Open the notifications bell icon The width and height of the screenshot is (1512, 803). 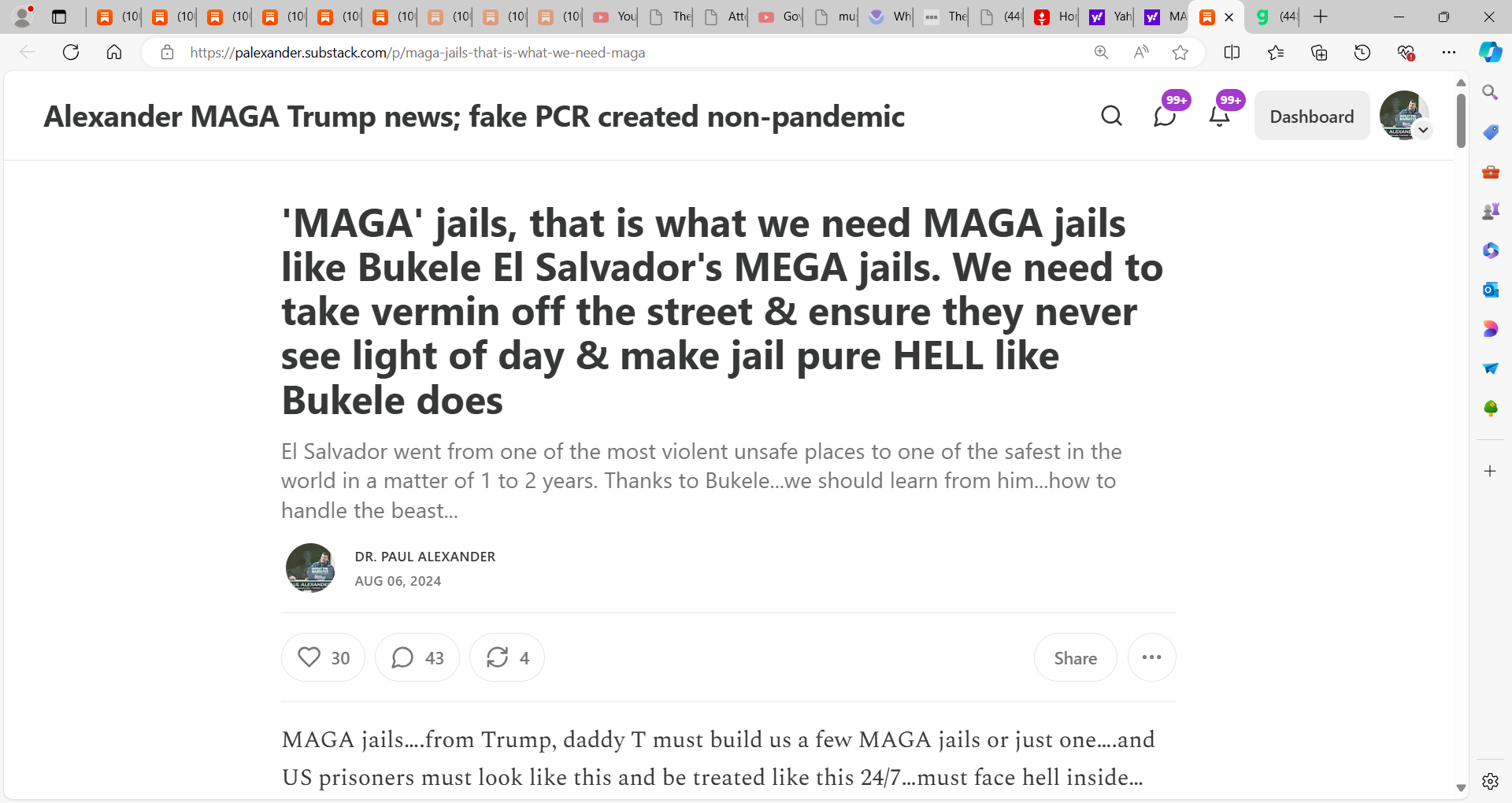[x=1219, y=116]
